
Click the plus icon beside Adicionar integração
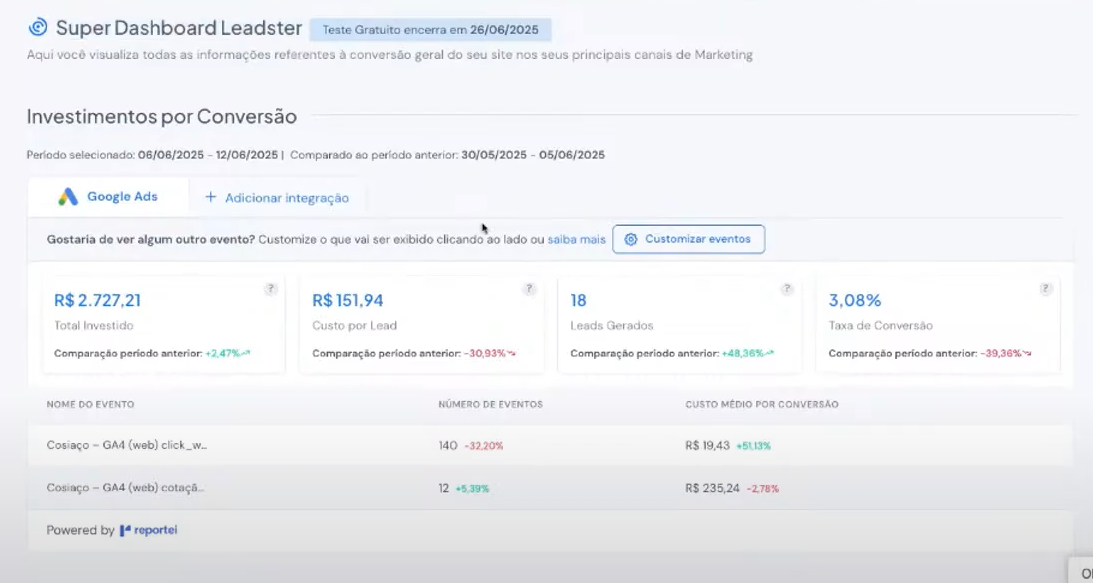(209, 196)
